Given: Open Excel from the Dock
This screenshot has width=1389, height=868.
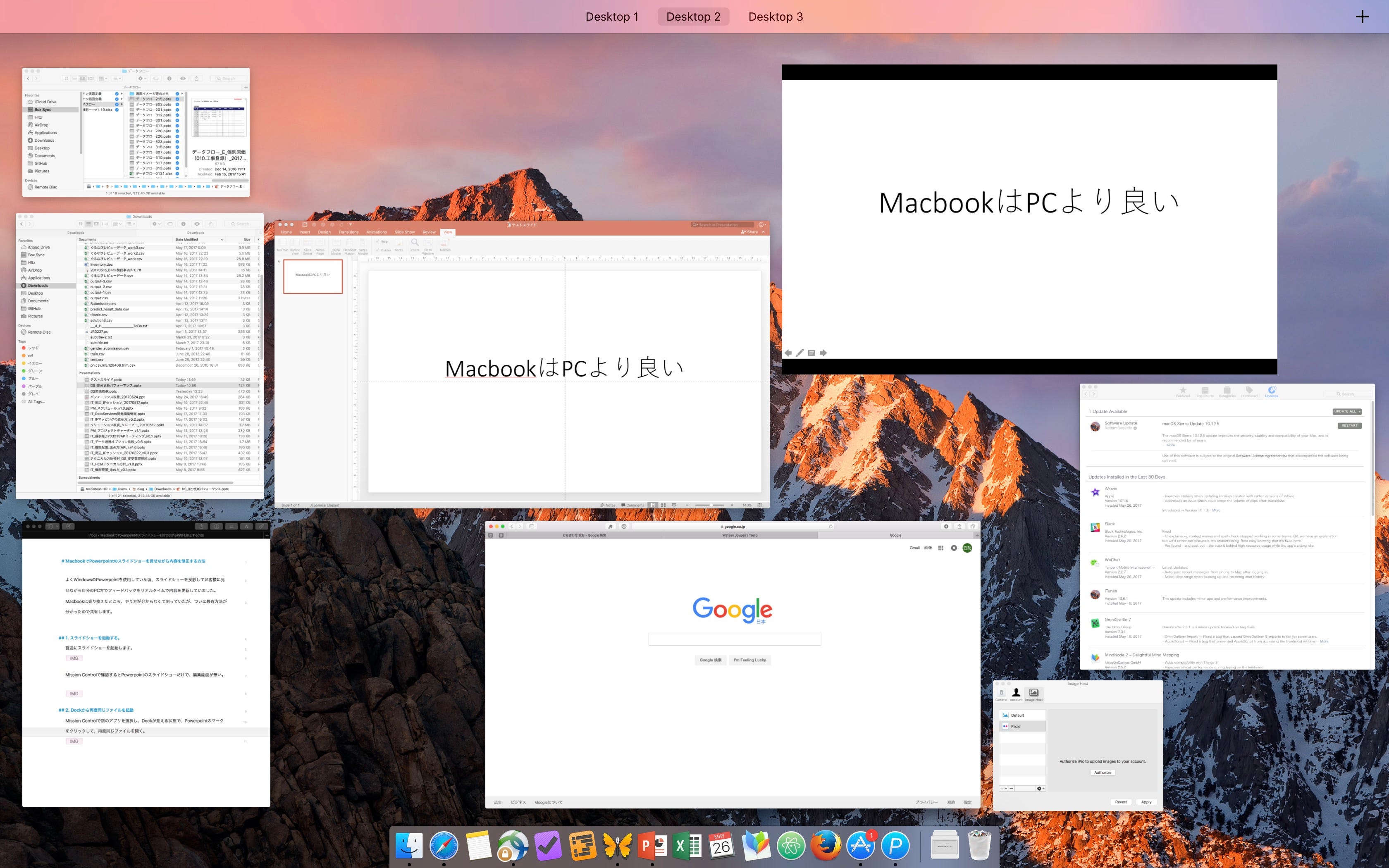Looking at the screenshot, I should point(687,845).
